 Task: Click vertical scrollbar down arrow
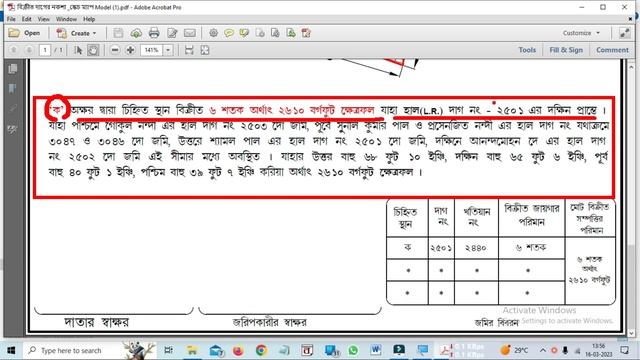click(631, 333)
